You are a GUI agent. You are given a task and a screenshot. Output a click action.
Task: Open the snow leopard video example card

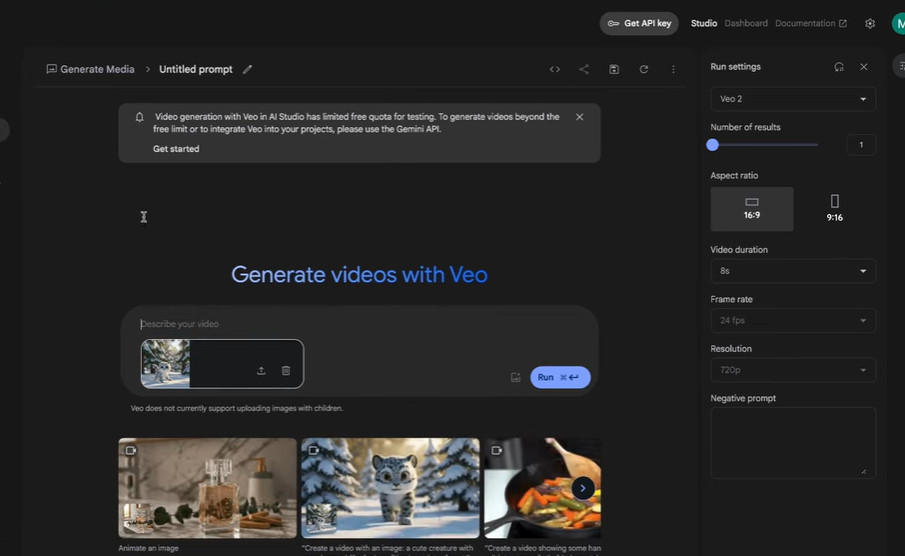(x=390, y=488)
